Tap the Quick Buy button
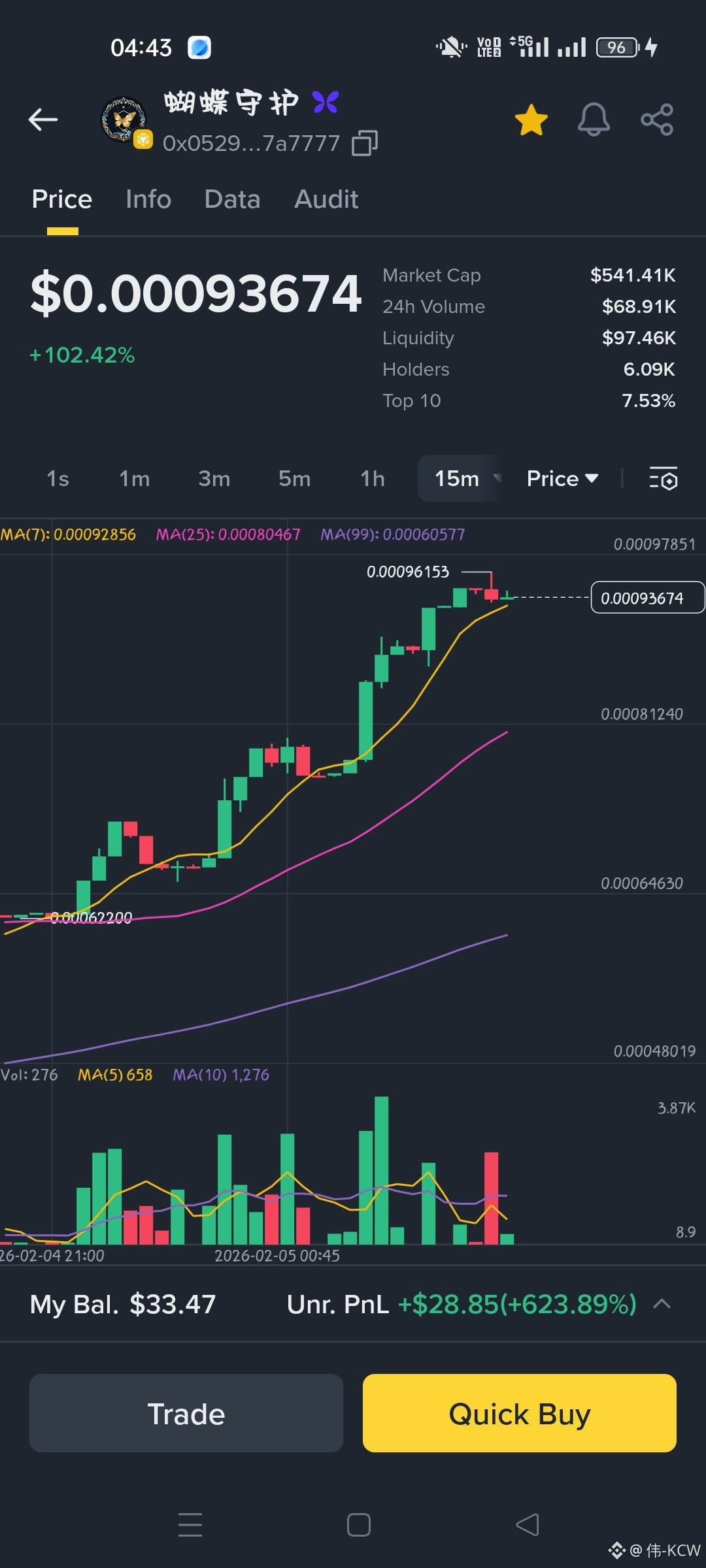This screenshot has width=706, height=1568. (520, 1413)
